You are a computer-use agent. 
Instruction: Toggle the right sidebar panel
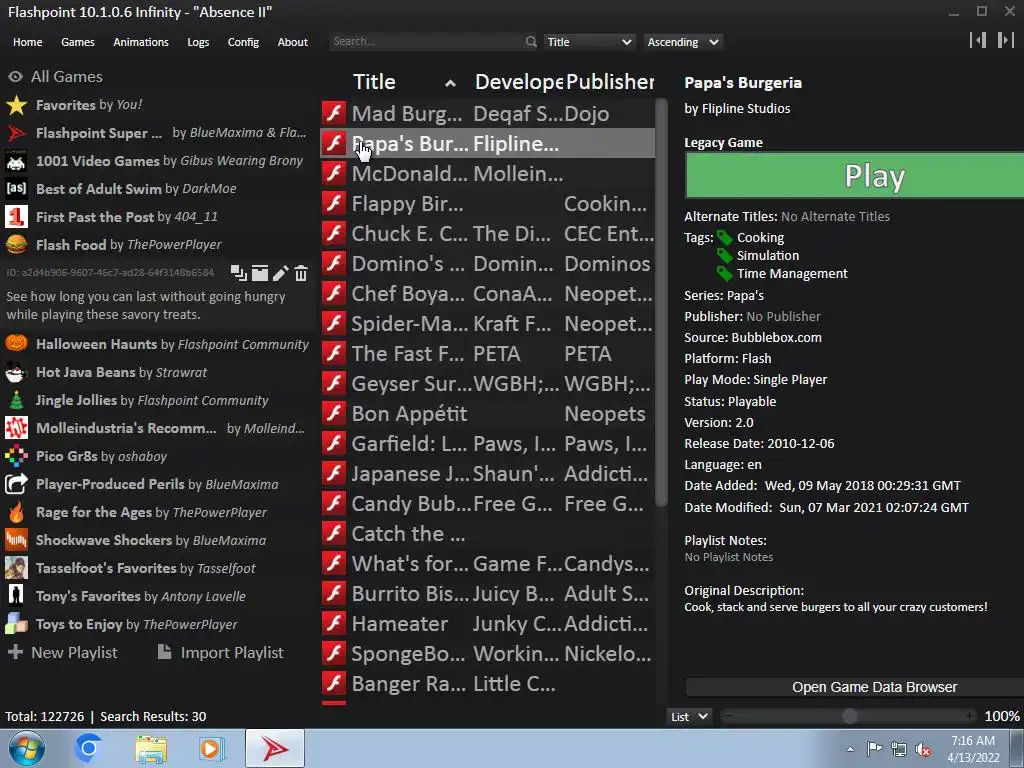tap(1005, 40)
